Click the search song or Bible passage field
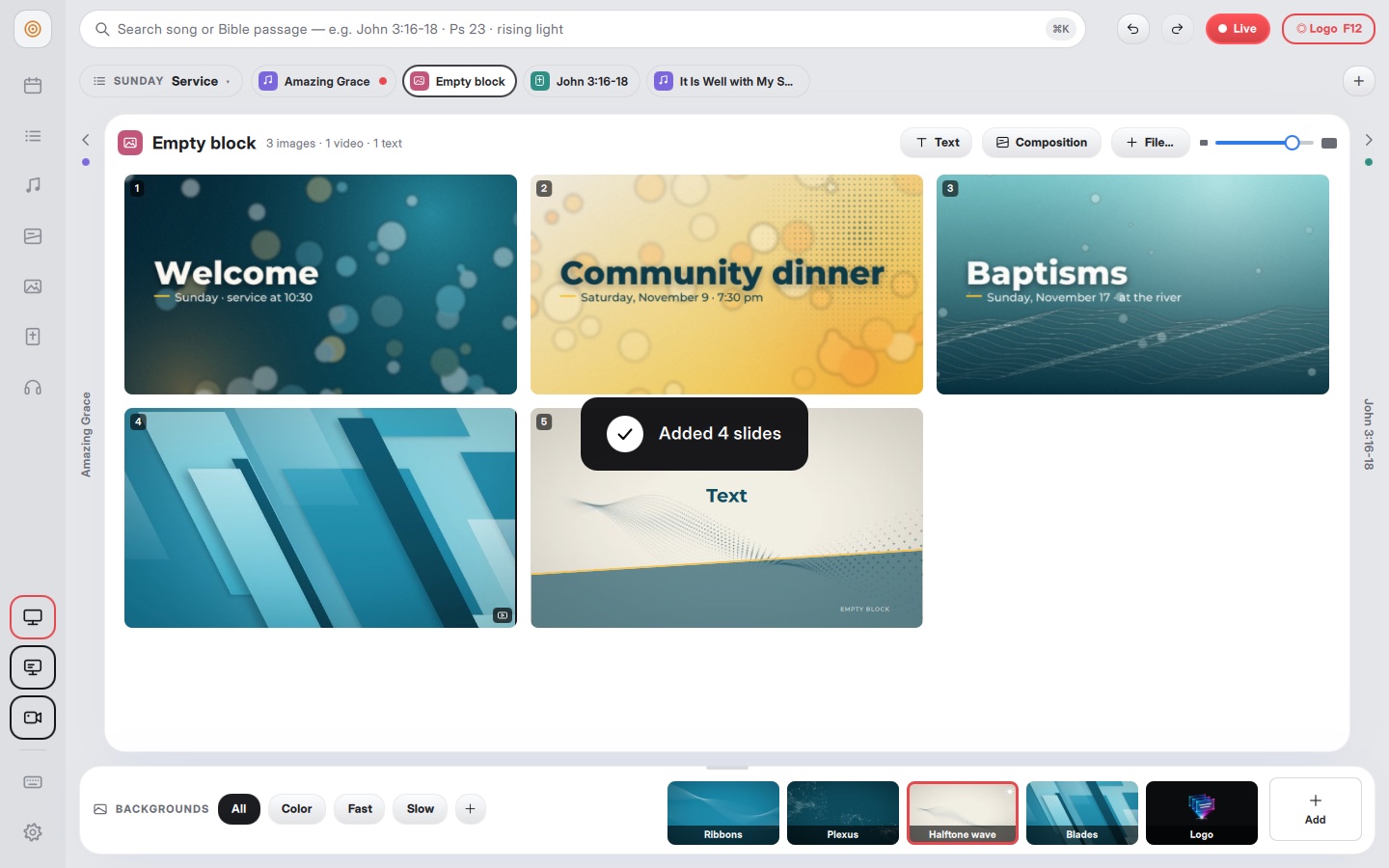1389x868 pixels. coord(583,29)
